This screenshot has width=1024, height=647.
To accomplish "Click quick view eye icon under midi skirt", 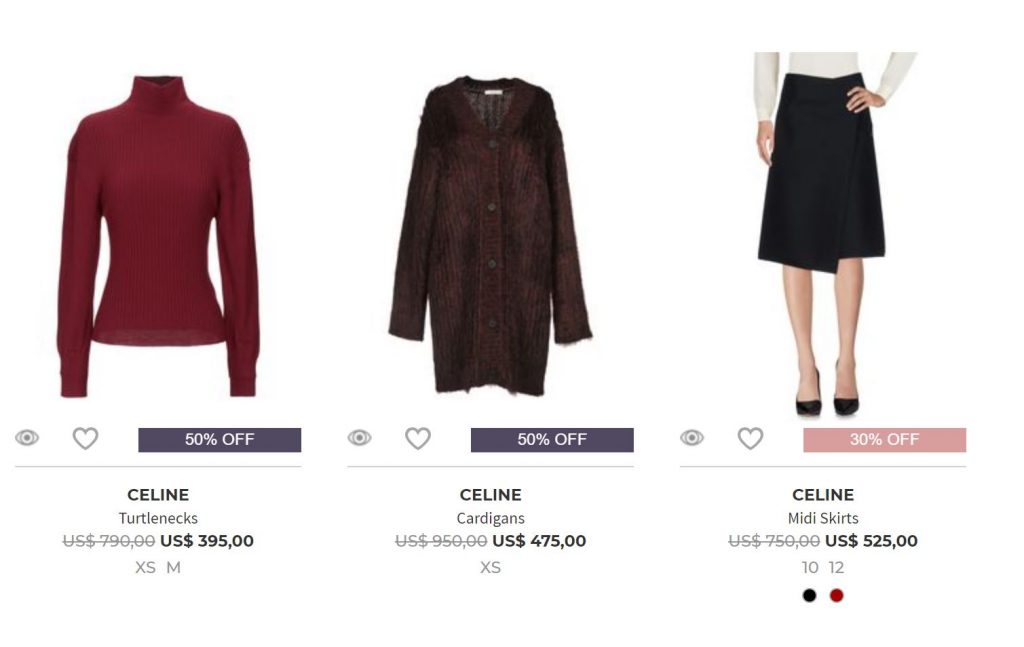I will (x=692, y=437).
